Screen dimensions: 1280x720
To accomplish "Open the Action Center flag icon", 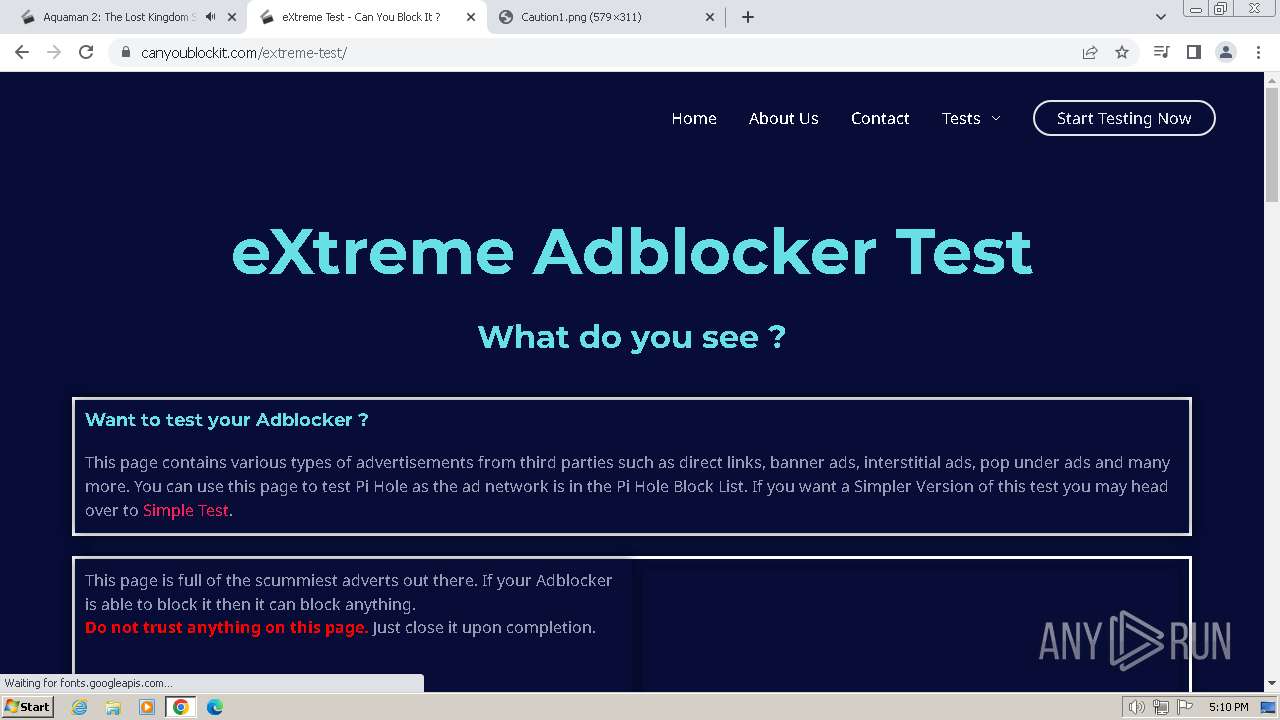I will pos(1185,707).
